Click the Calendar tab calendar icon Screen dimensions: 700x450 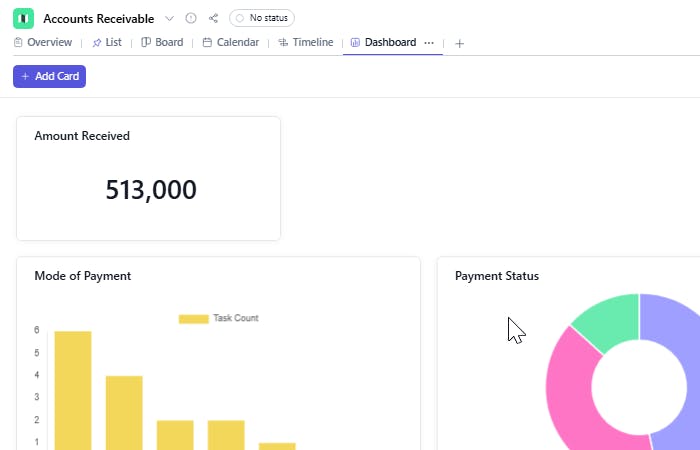point(207,42)
